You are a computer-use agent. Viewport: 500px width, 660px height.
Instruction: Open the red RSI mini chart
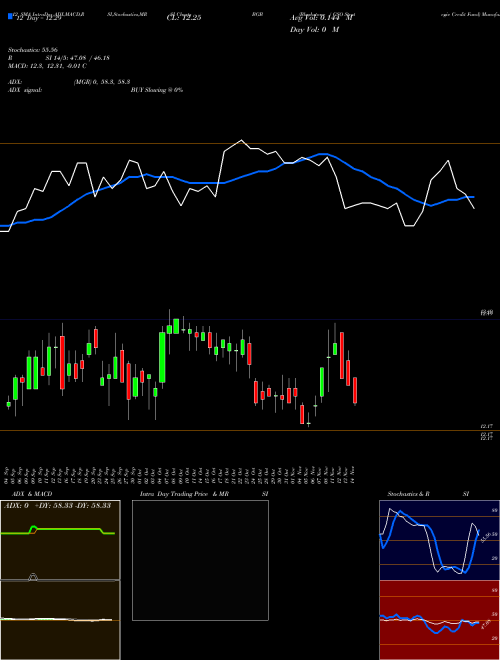click(439, 620)
